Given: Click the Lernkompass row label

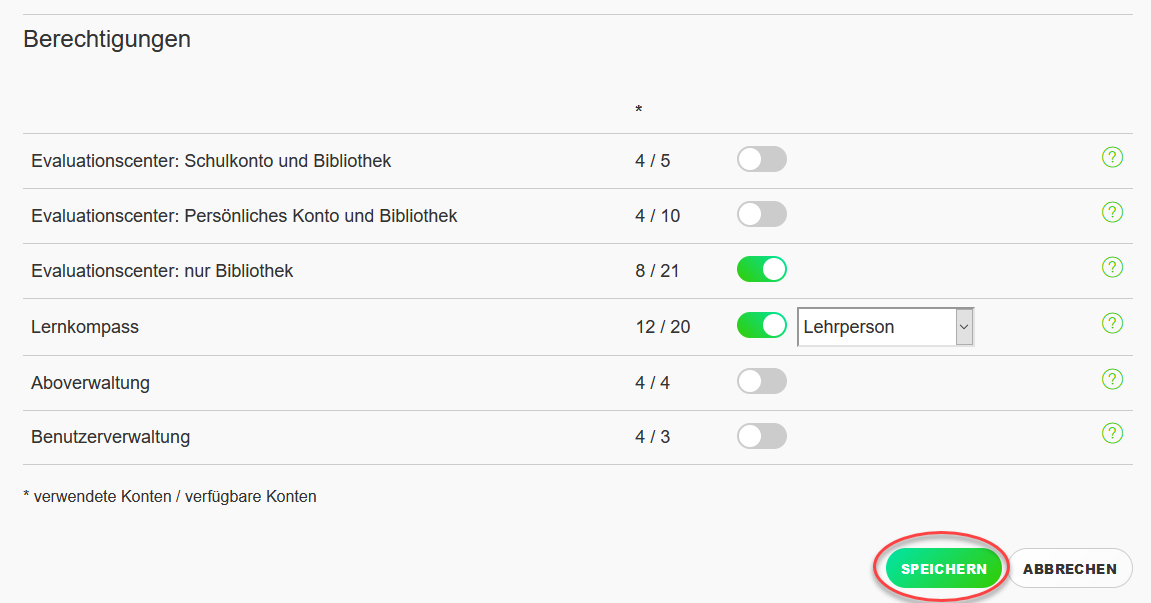Looking at the screenshot, I should (x=84, y=327).
